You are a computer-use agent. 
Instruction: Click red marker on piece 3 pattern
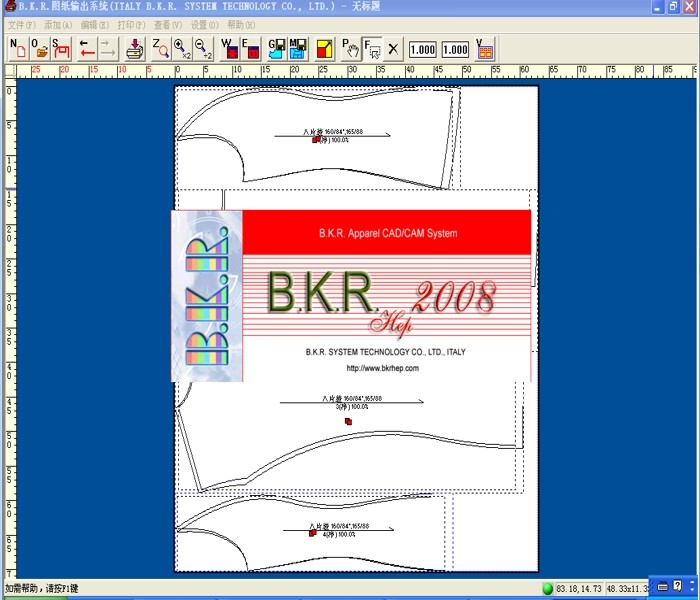(349, 421)
